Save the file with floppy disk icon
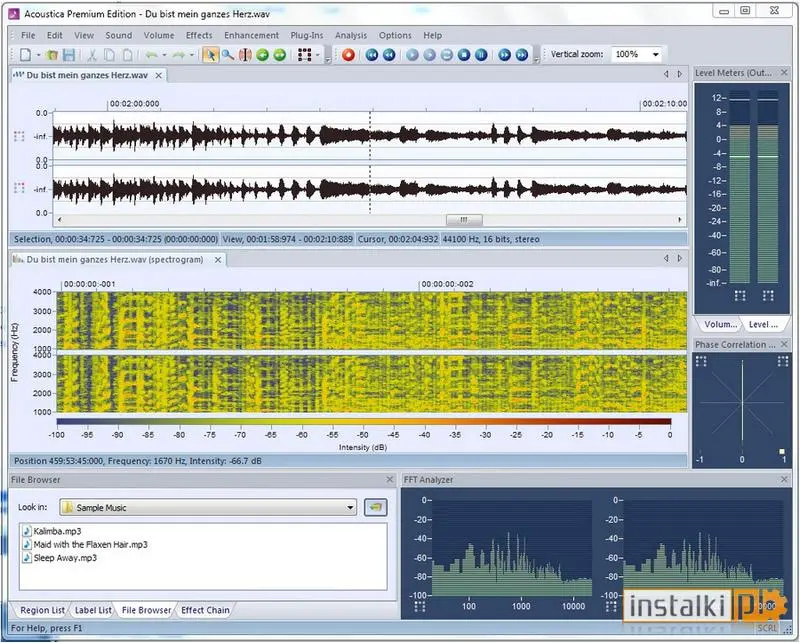Screen dimensions: 800x643 [69, 55]
